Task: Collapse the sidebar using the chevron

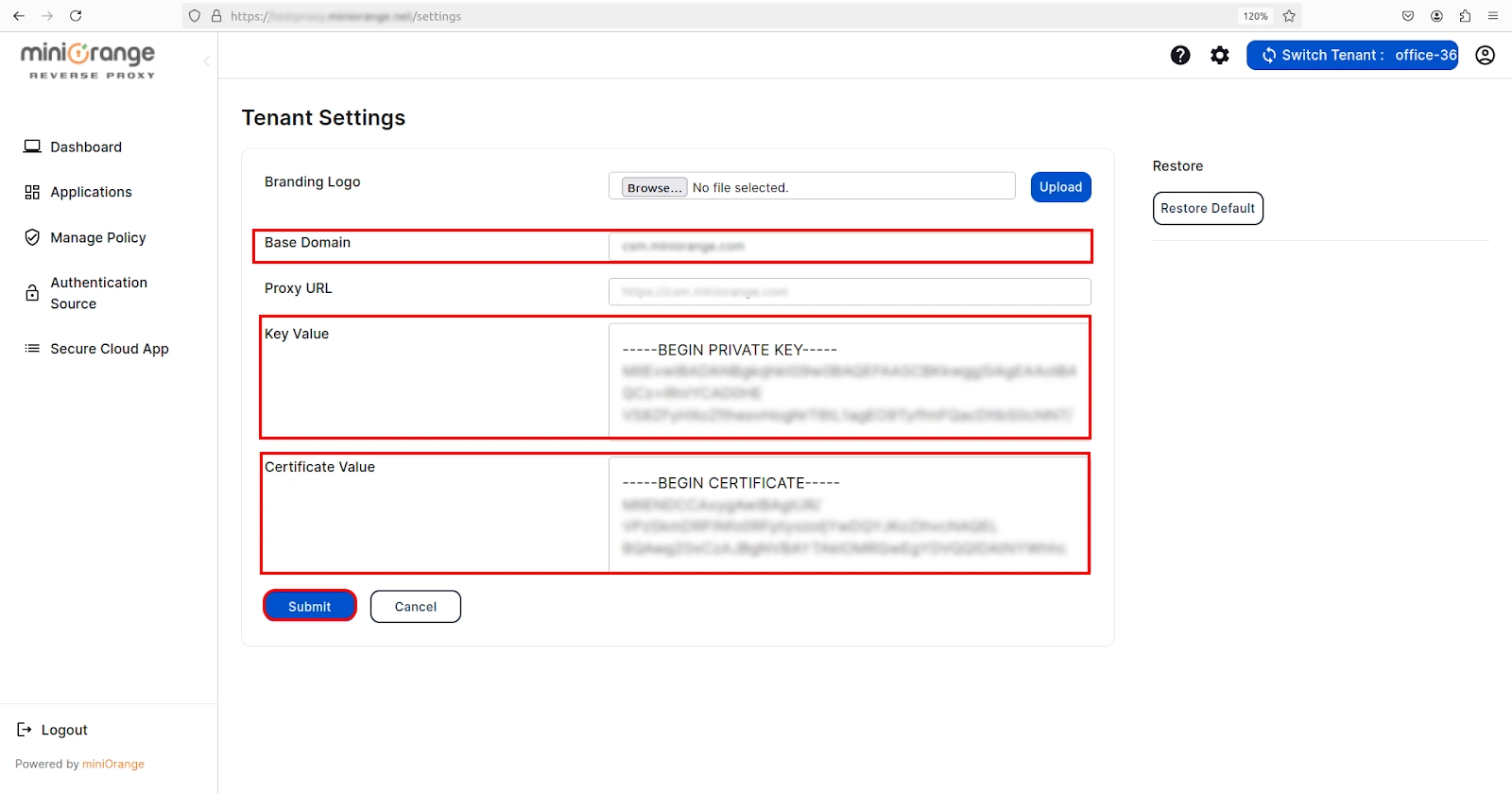Action: tap(206, 61)
